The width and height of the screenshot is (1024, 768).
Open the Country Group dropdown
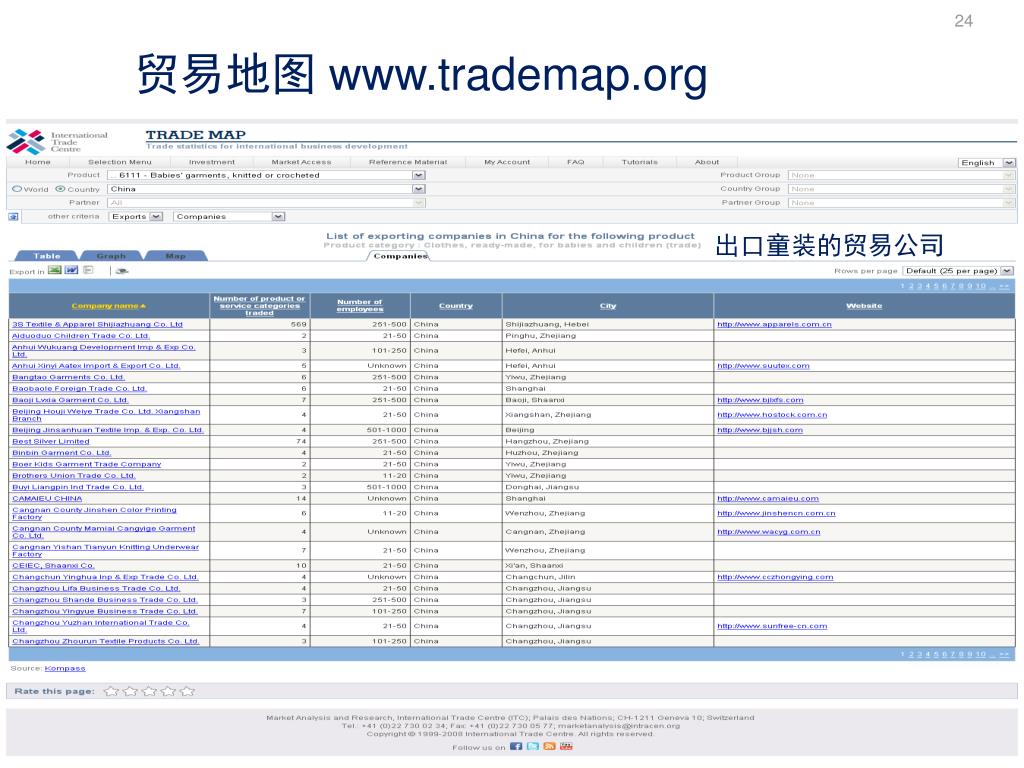[901, 189]
